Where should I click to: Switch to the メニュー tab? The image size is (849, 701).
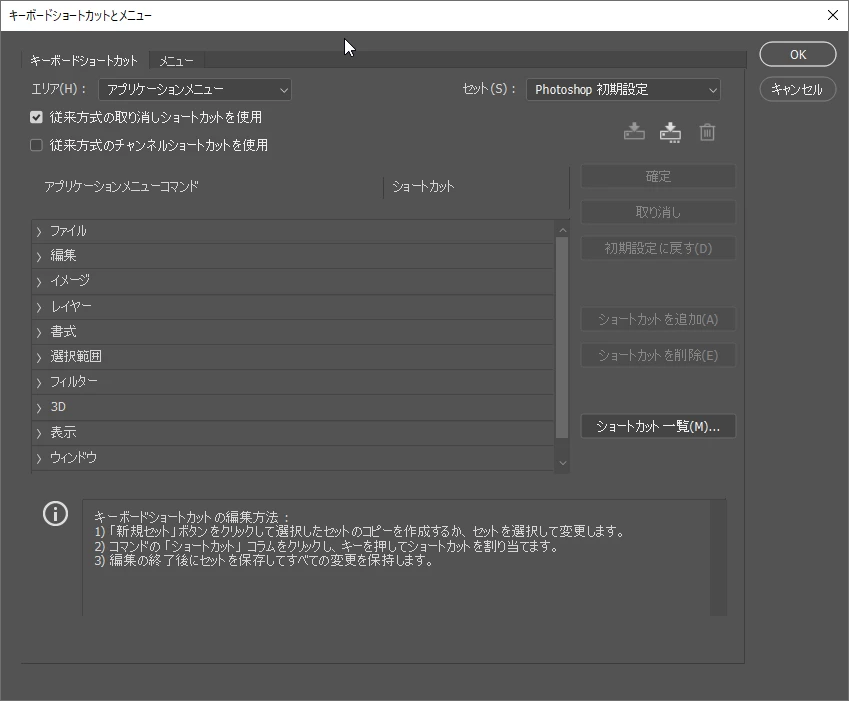click(177, 61)
